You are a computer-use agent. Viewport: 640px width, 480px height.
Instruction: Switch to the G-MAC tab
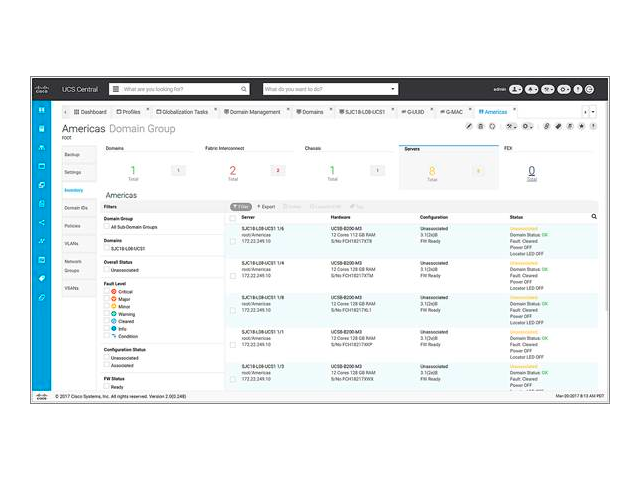[x=451, y=112]
